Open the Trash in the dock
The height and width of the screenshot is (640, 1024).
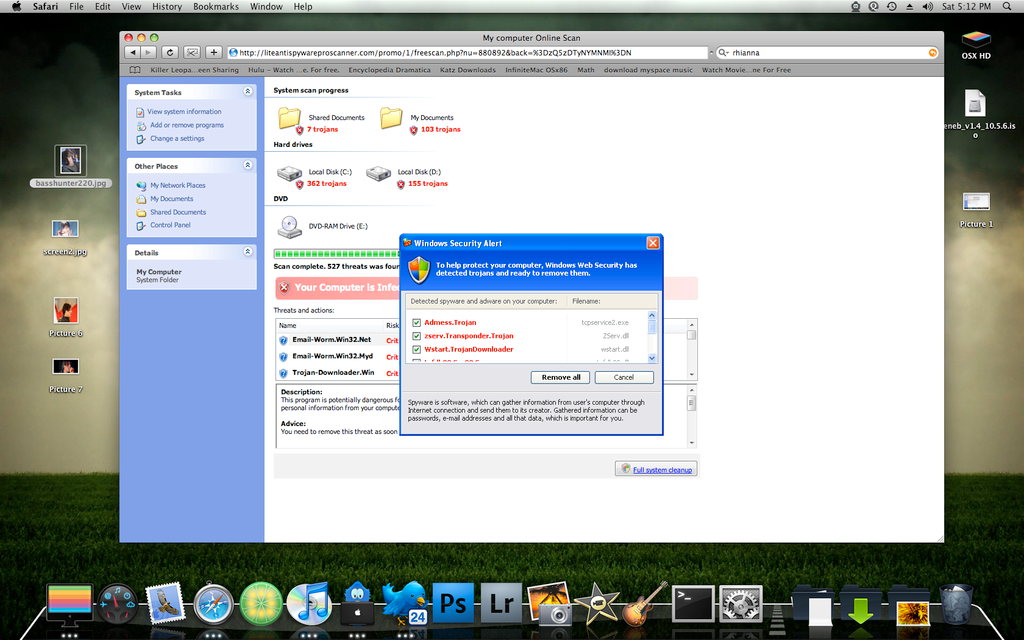pos(956,605)
